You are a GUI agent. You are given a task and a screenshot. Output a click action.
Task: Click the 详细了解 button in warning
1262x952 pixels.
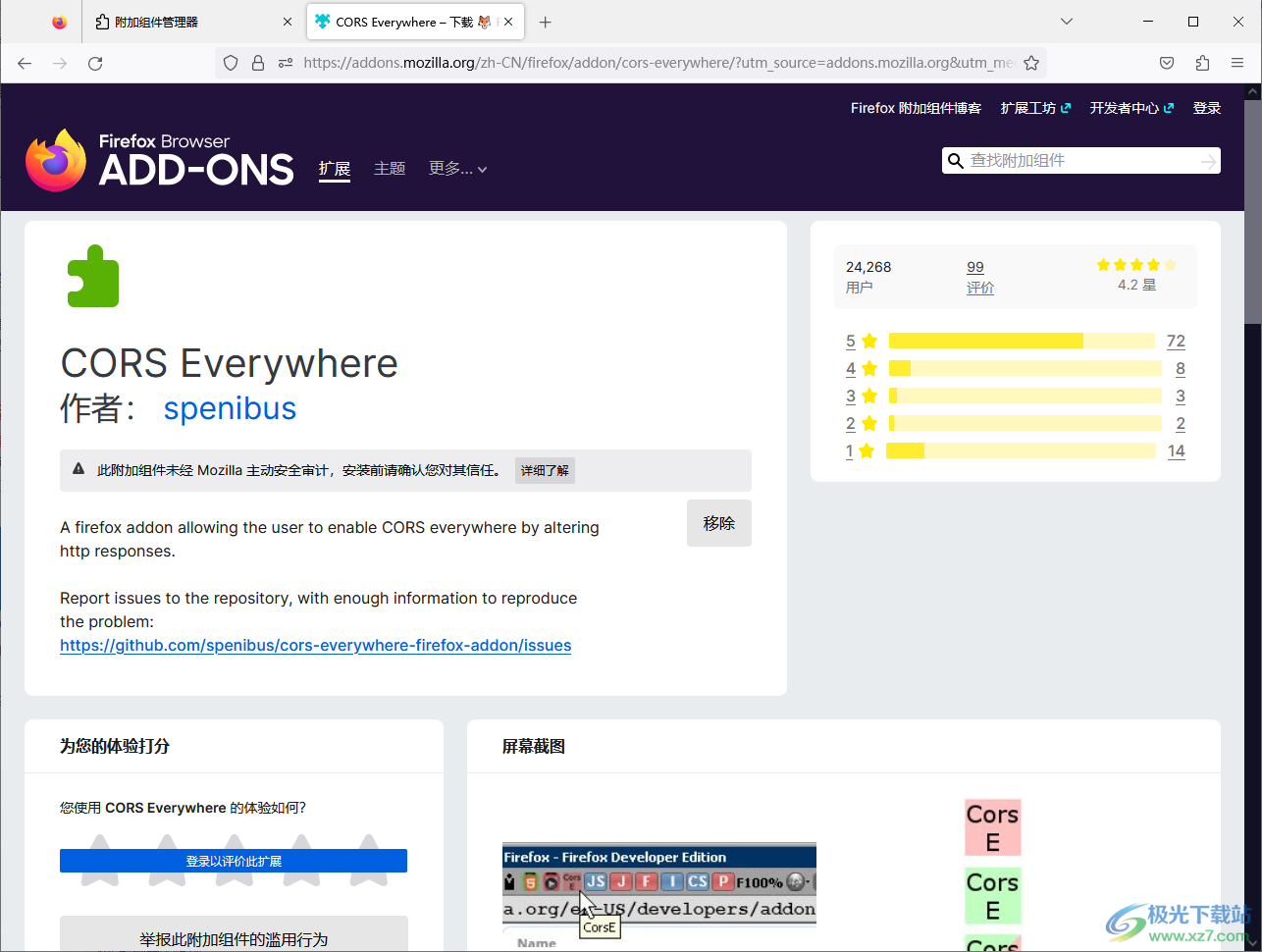(545, 470)
